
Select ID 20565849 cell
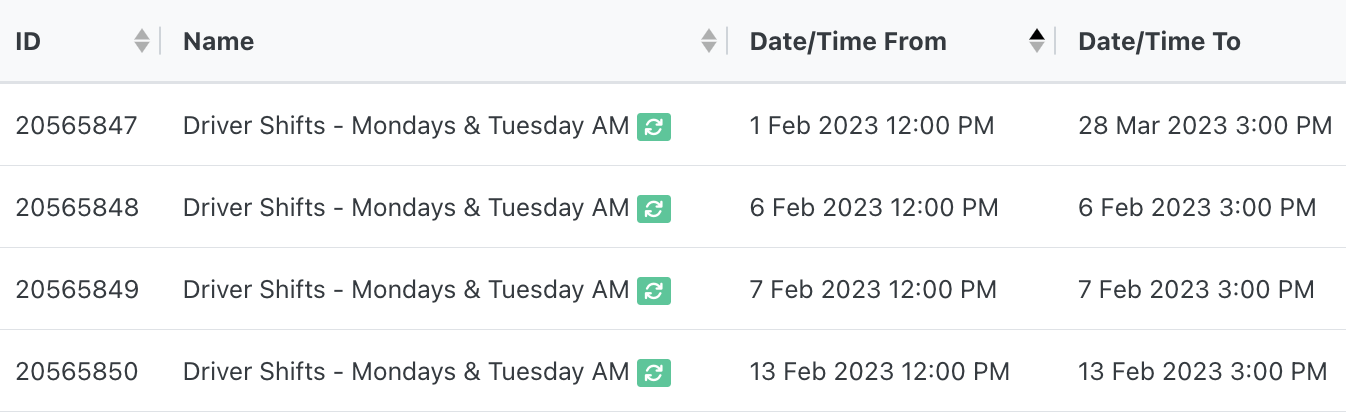coord(77,290)
